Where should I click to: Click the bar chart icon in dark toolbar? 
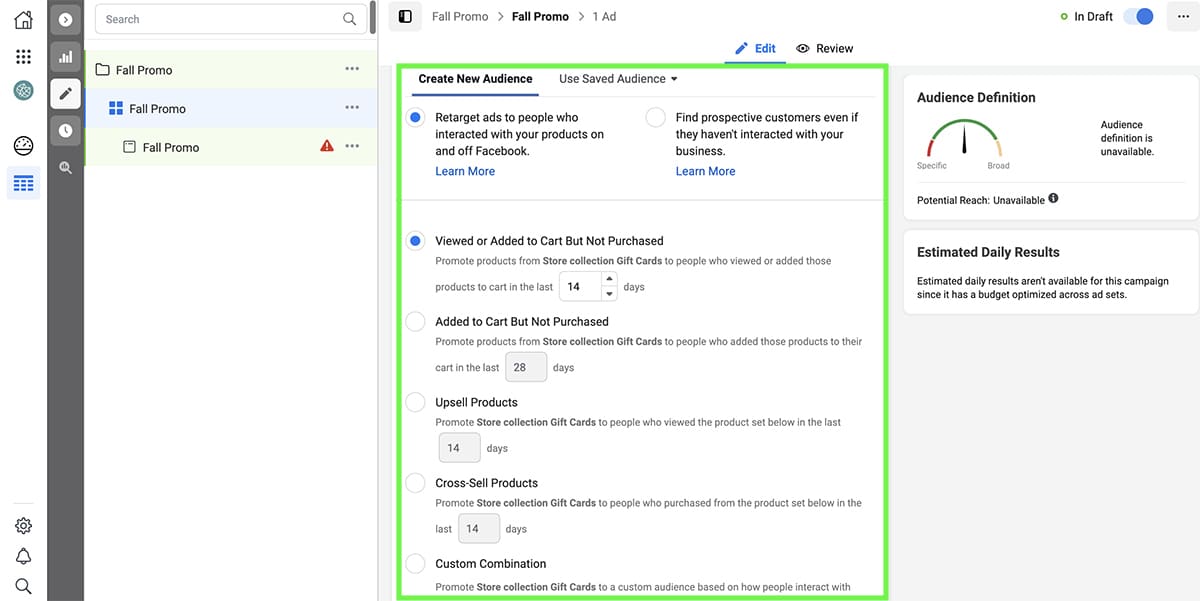(65, 57)
